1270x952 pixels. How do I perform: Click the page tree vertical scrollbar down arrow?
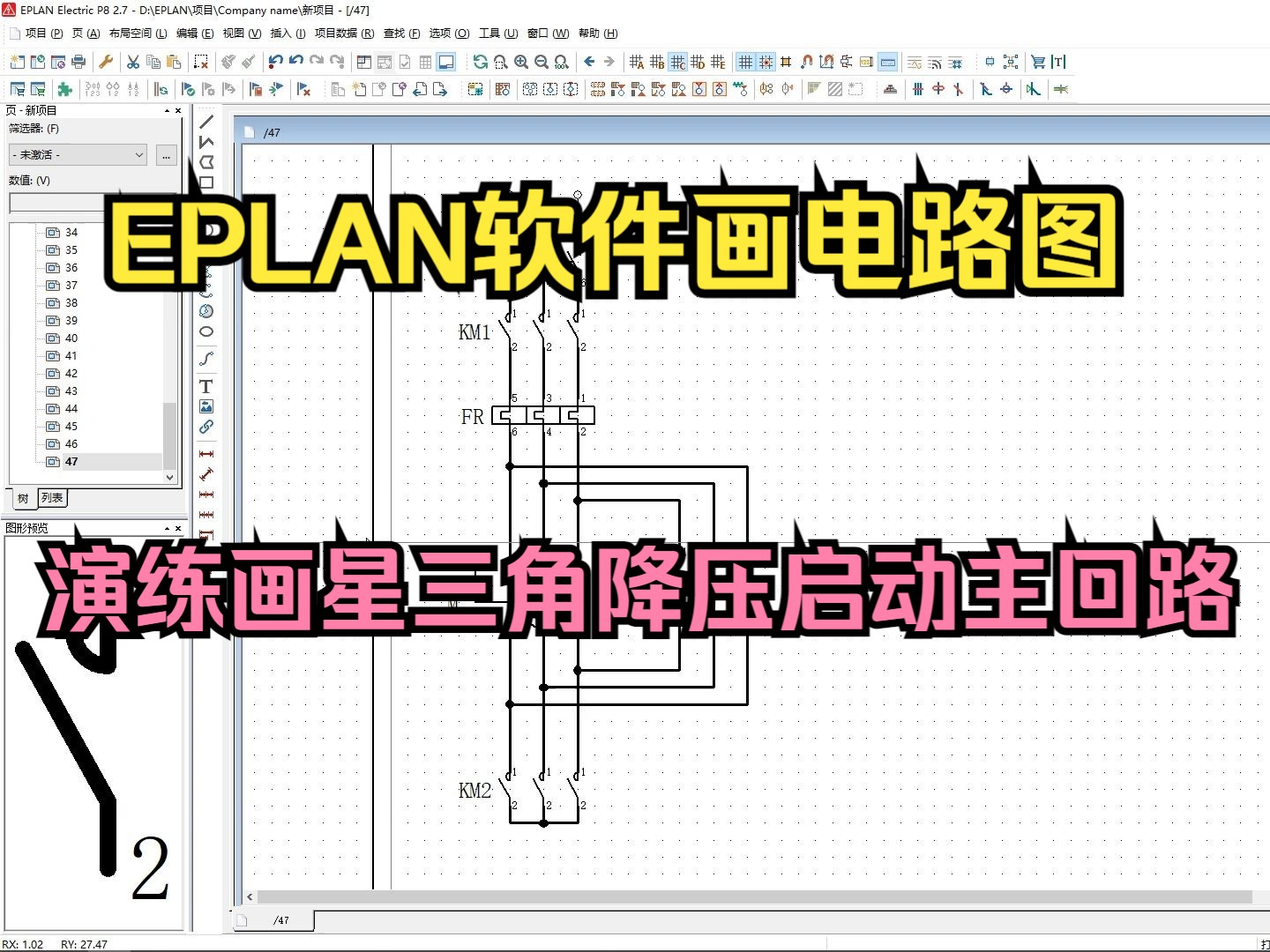point(170,477)
